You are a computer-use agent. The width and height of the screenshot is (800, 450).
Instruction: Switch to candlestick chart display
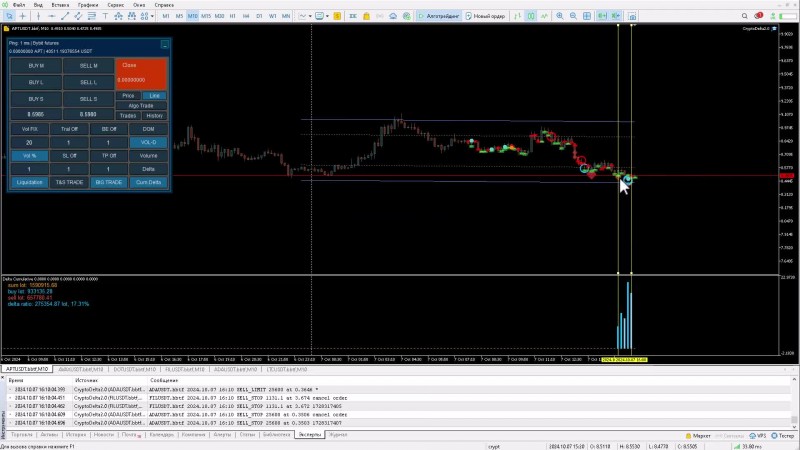pyautogui.click(x=531, y=16)
